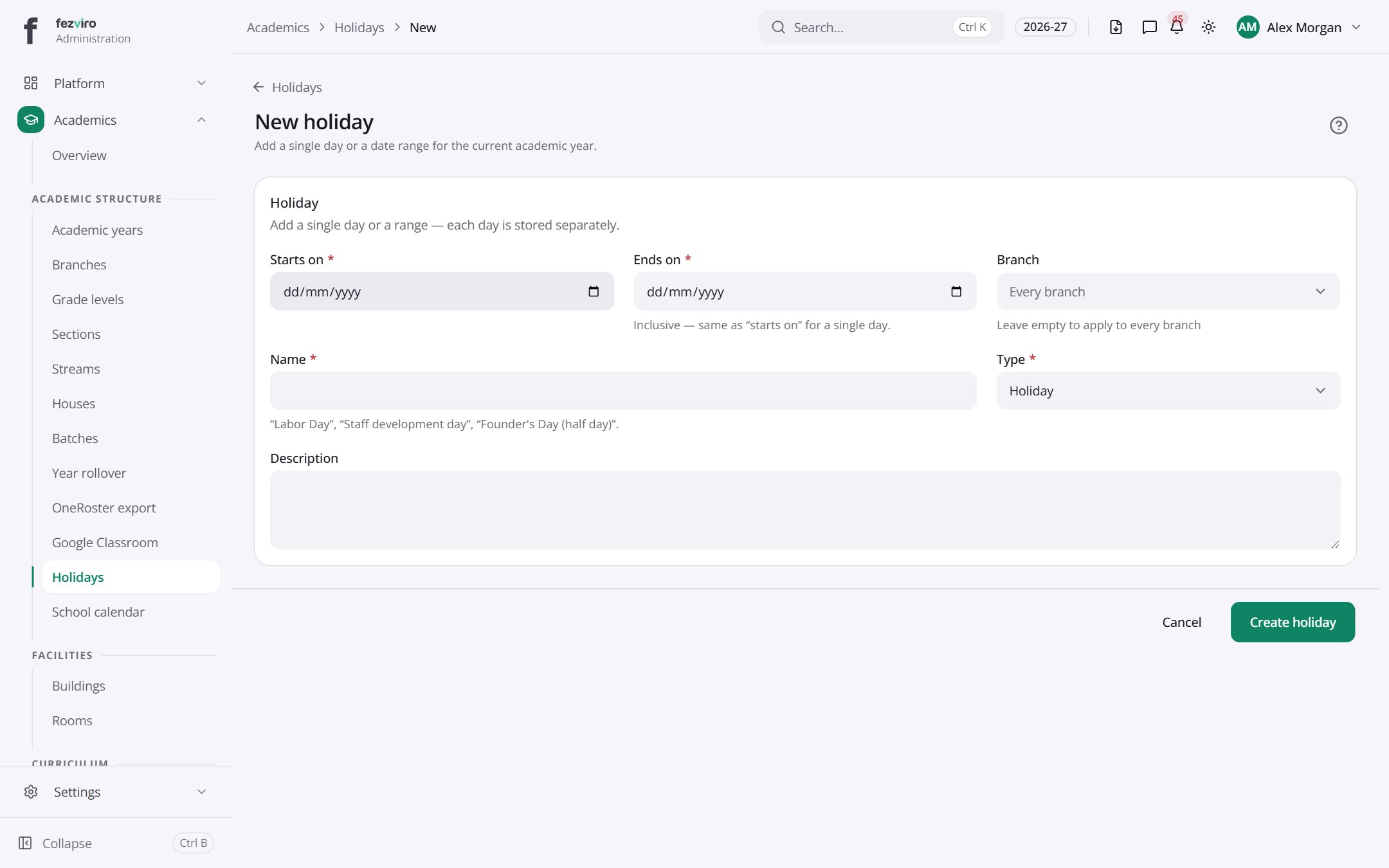Open notifications bell with 45 badge
Image resolution: width=1389 pixels, height=868 pixels.
point(1177,26)
